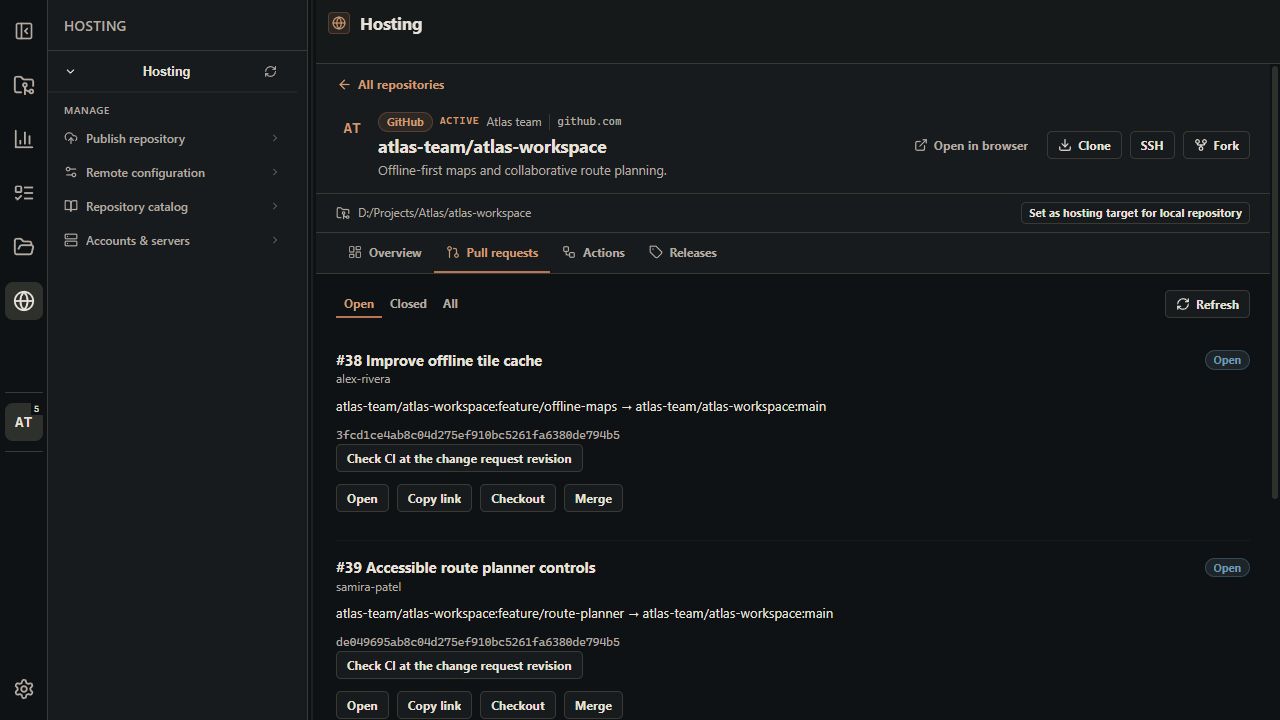The width and height of the screenshot is (1280, 720).
Task: Select the Pull requests tab
Action: click(x=492, y=253)
